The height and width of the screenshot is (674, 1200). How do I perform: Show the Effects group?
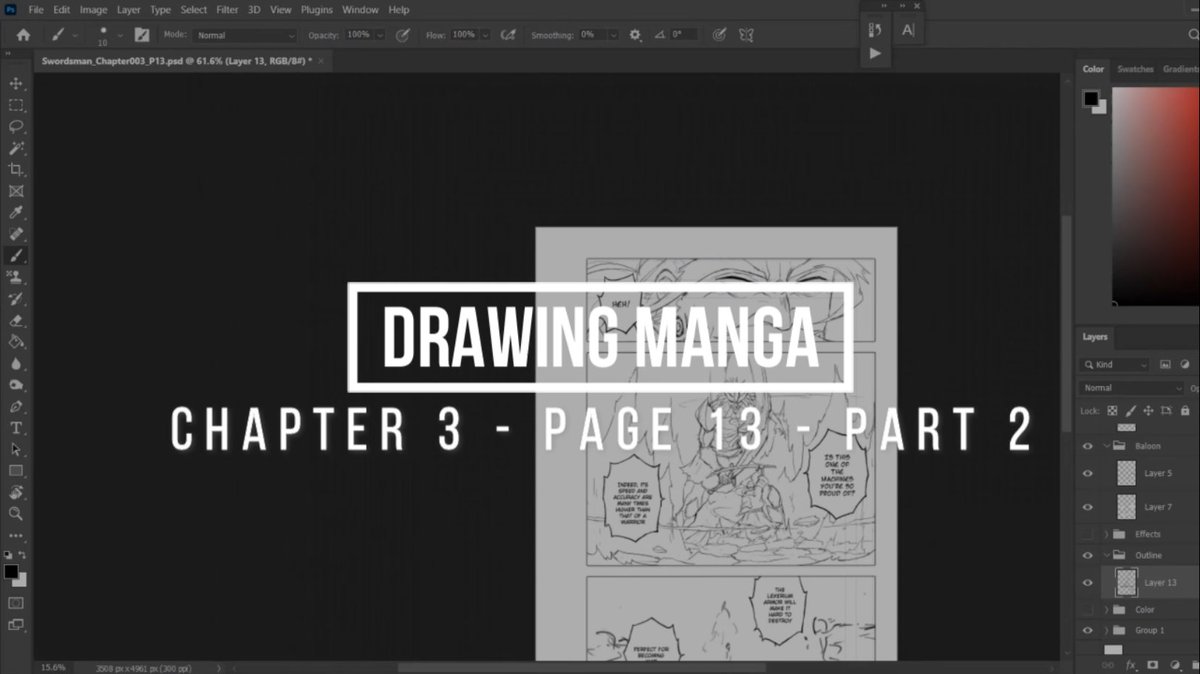[x=1088, y=534]
